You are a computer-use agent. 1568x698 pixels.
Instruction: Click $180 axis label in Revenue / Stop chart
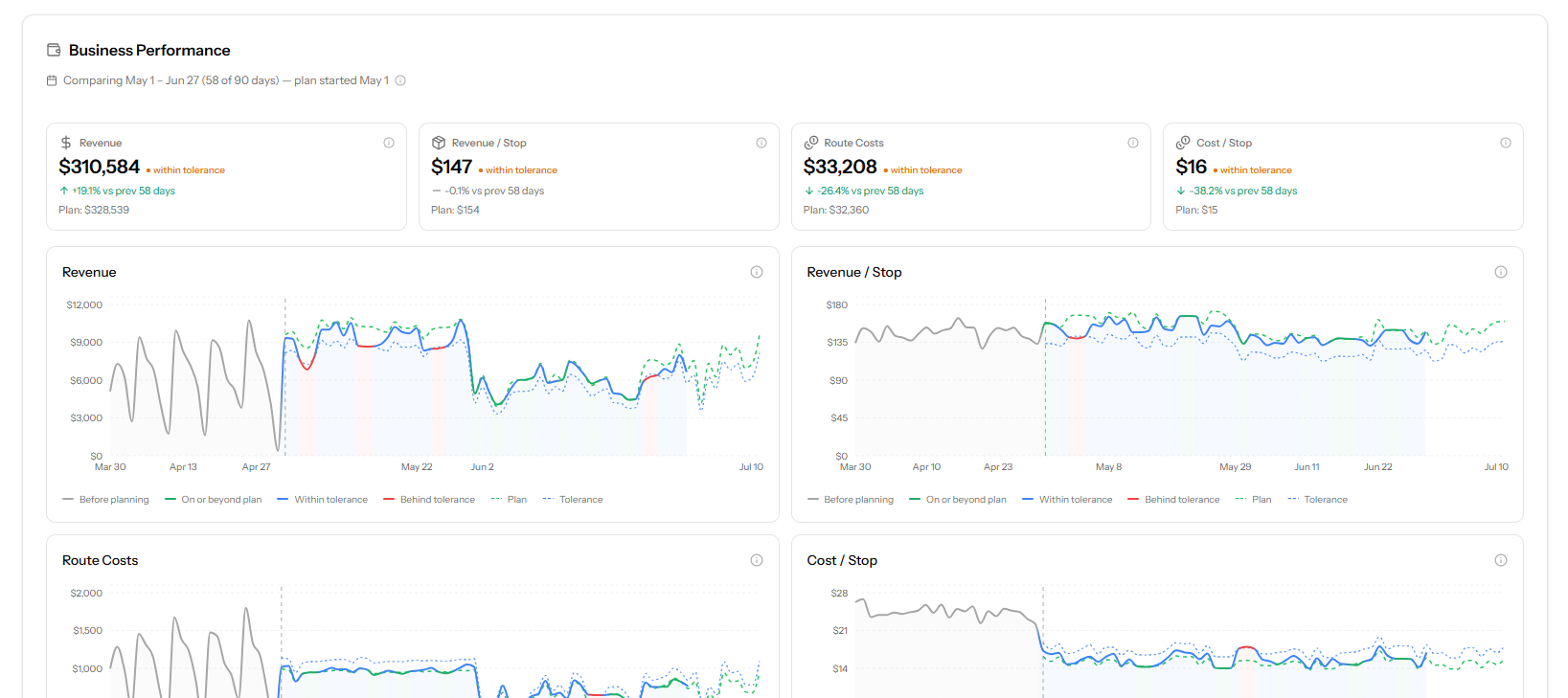click(837, 305)
